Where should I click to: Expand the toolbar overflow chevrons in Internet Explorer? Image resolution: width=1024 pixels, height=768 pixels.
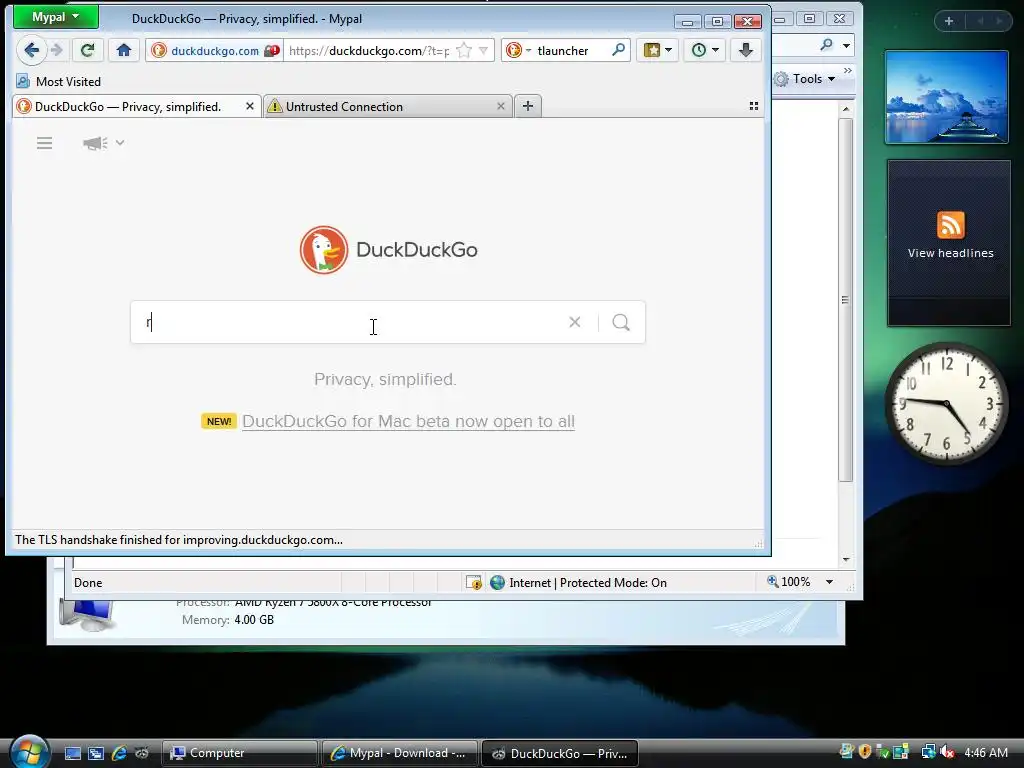[848, 71]
